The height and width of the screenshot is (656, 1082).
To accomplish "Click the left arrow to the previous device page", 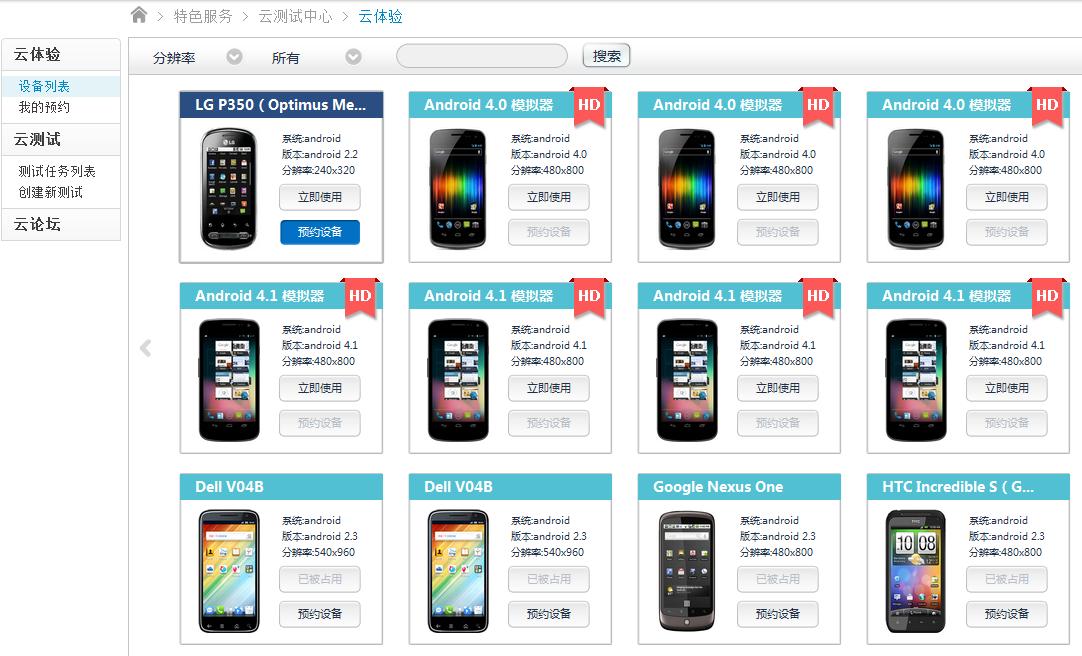I will [x=146, y=348].
